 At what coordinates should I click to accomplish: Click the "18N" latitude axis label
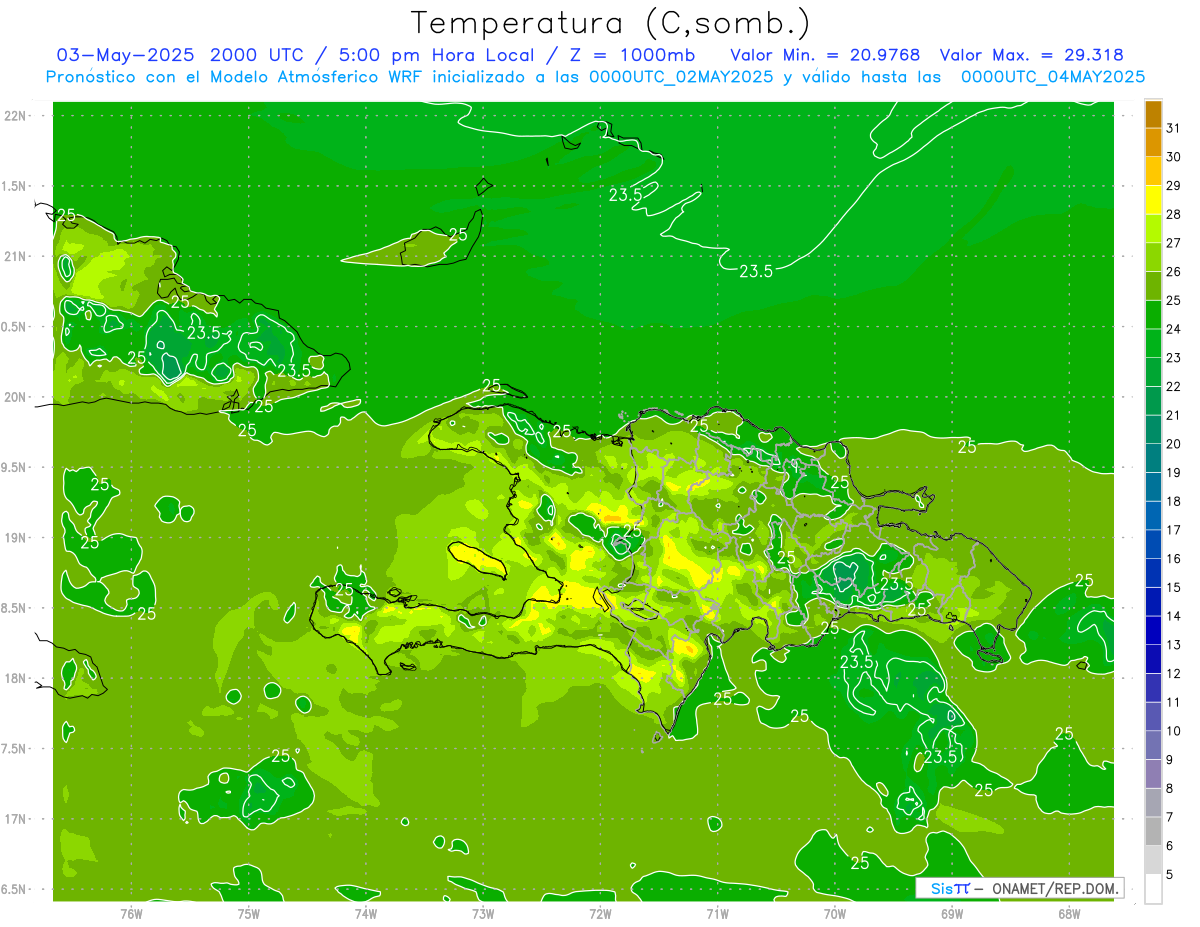(15, 678)
